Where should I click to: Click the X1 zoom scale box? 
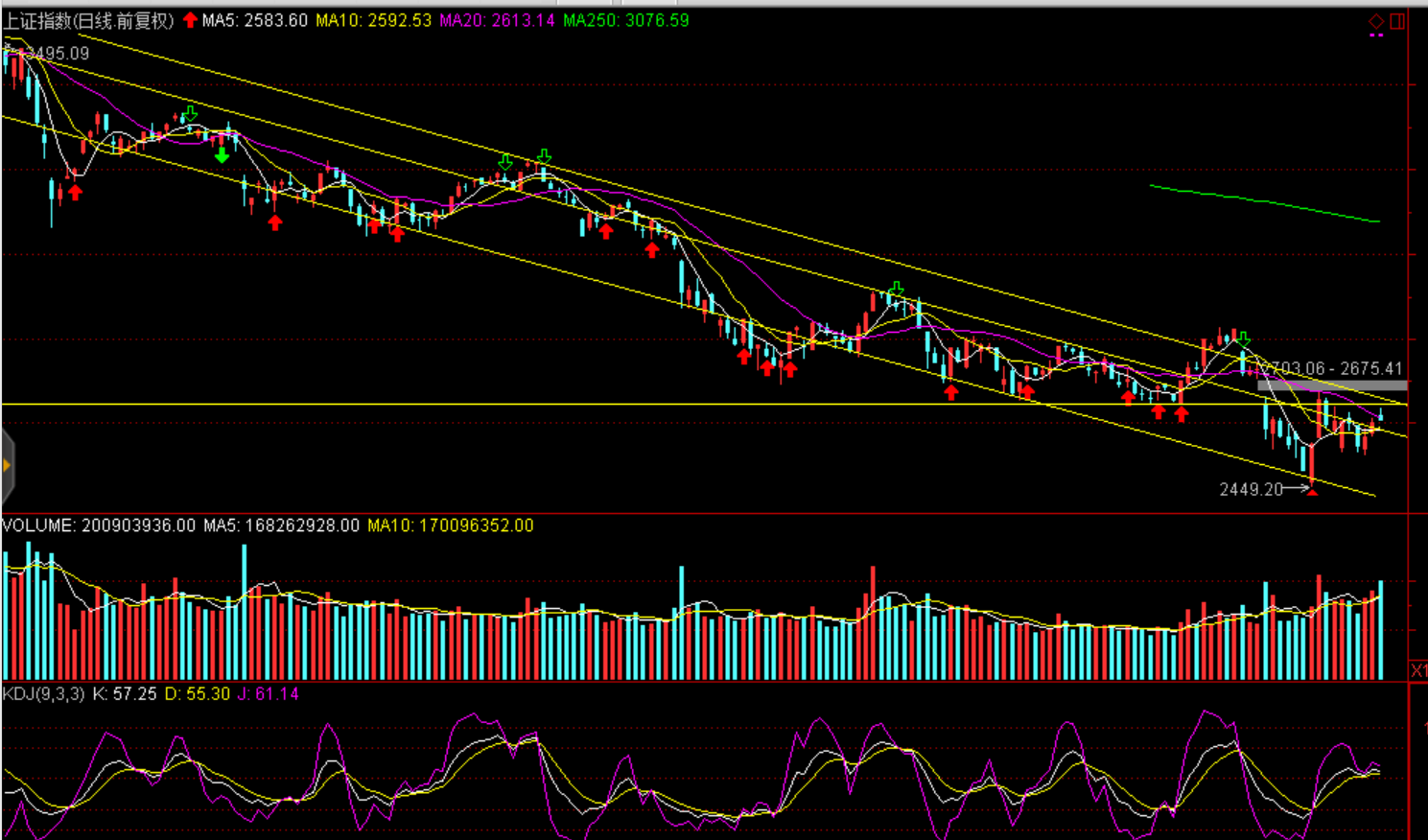pyautogui.click(x=1418, y=669)
